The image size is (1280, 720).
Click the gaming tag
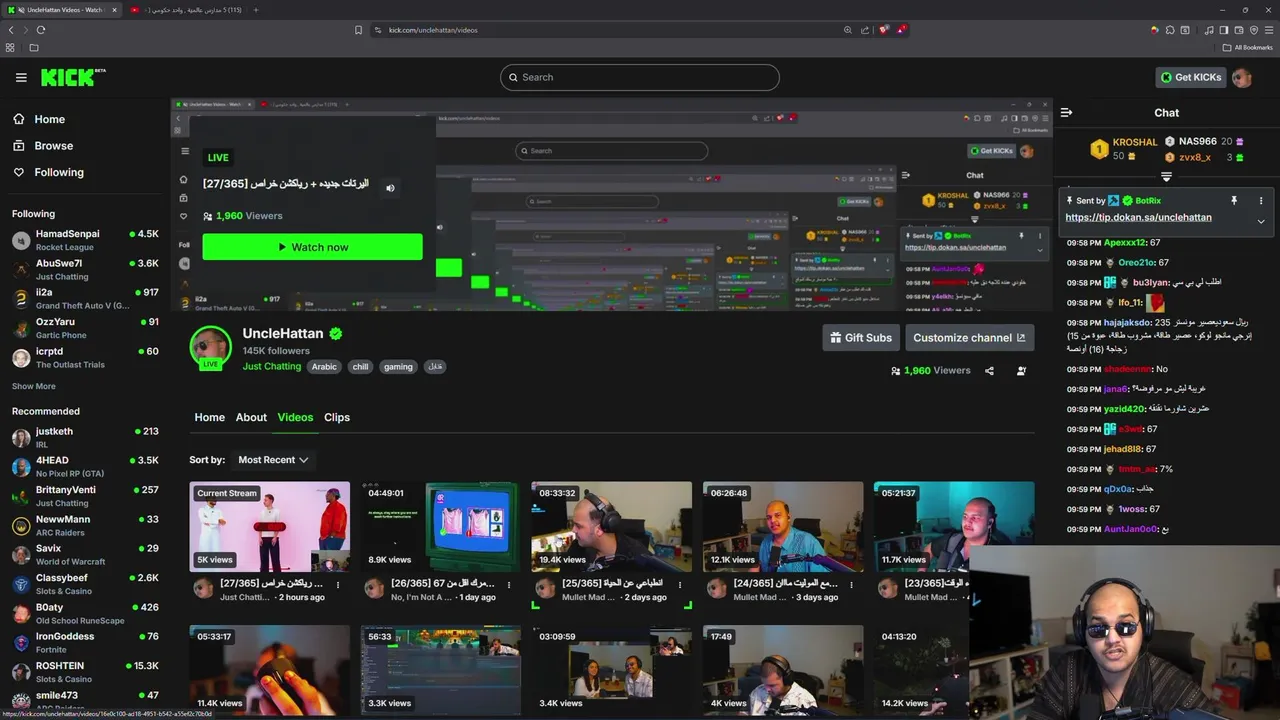[398, 367]
